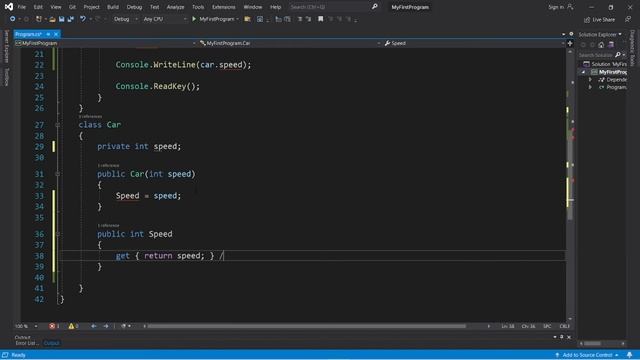Click the New Project toolbar icon
The height and width of the screenshot is (360, 640).
(38, 19)
